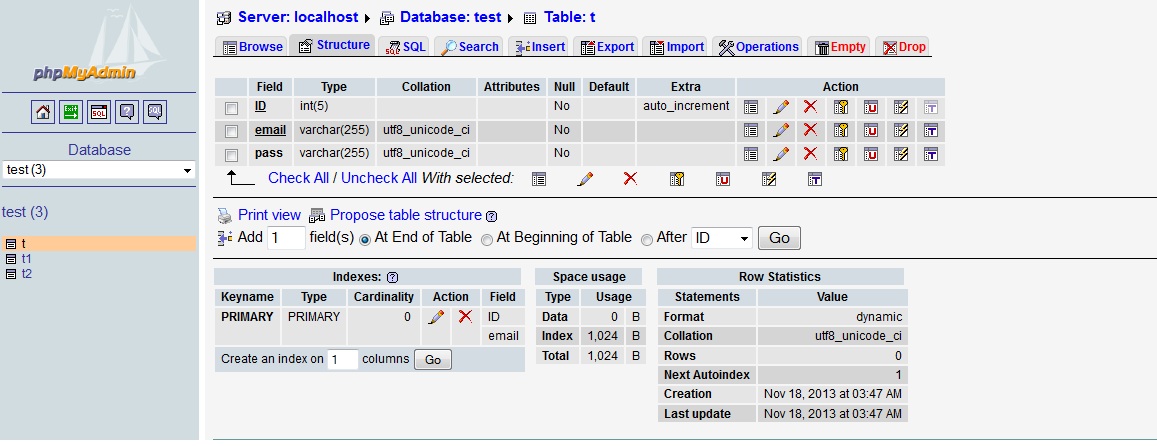Click the green Exit log out icon
Screen dimensions: 1157x446
coord(71,112)
